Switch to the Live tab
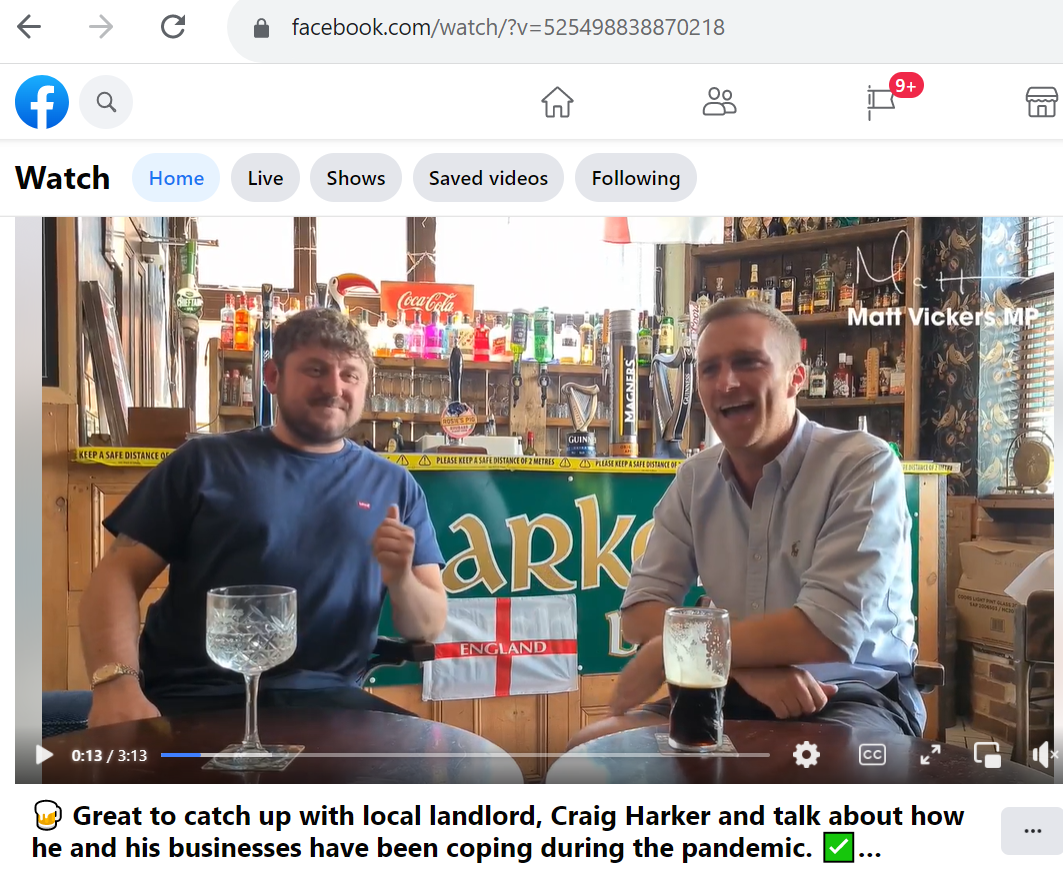1063x878 pixels. (x=265, y=178)
